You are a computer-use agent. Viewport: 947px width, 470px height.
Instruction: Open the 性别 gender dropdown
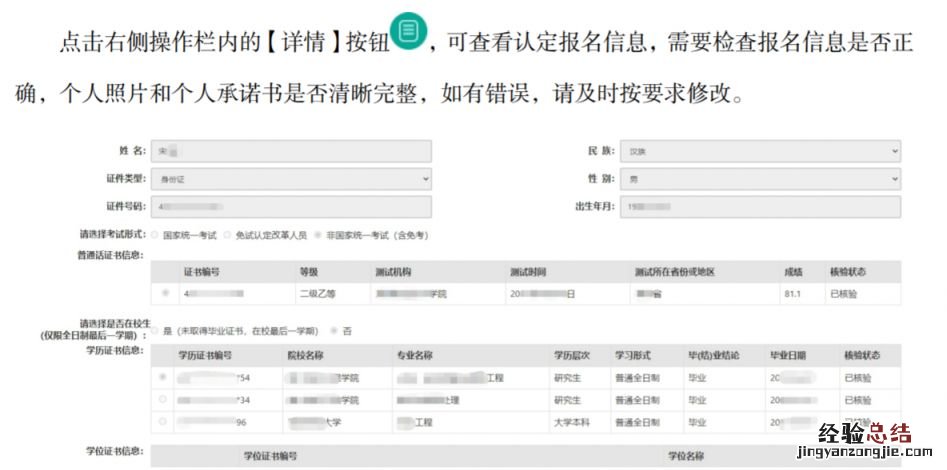pos(759,178)
